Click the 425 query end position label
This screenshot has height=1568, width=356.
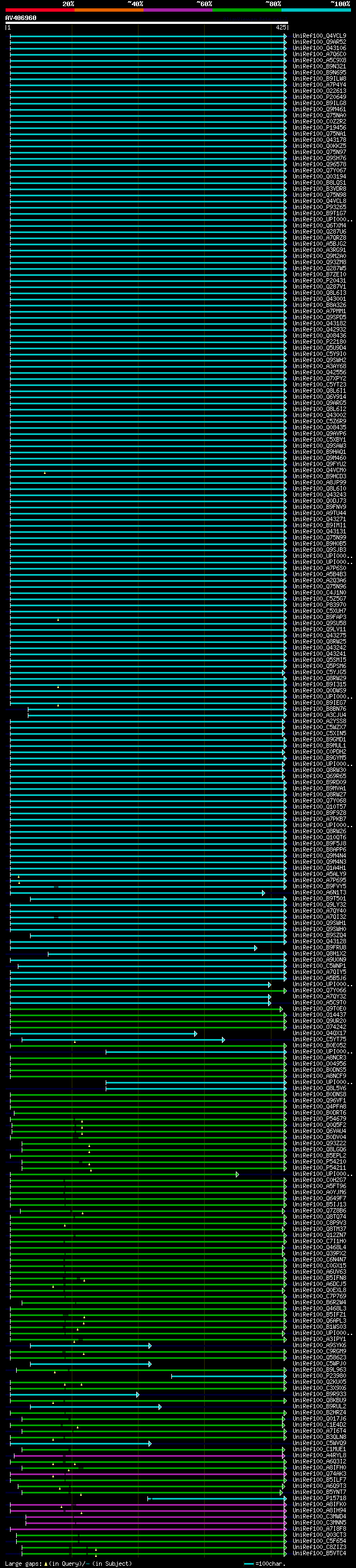click(x=280, y=27)
